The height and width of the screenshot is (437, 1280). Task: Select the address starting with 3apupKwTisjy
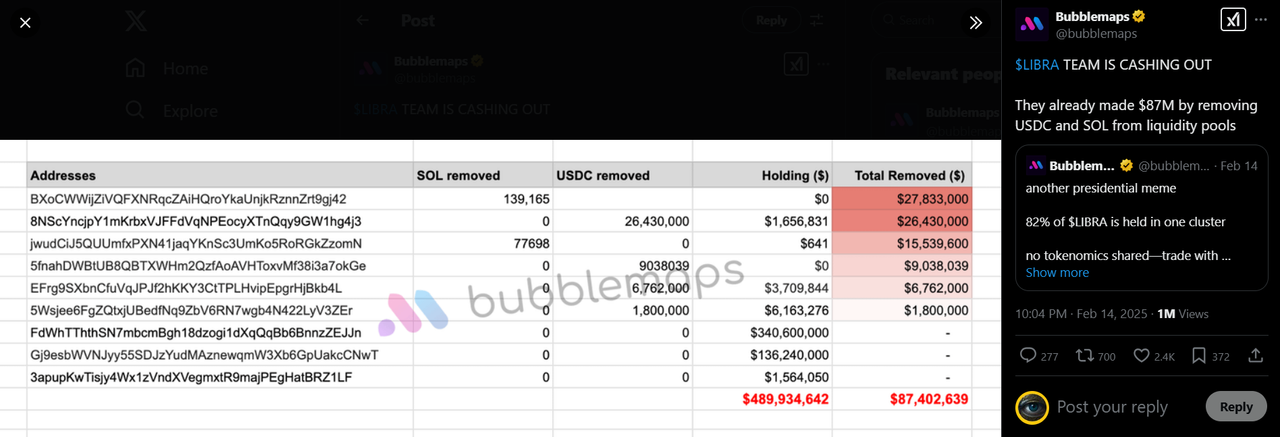(x=191, y=377)
